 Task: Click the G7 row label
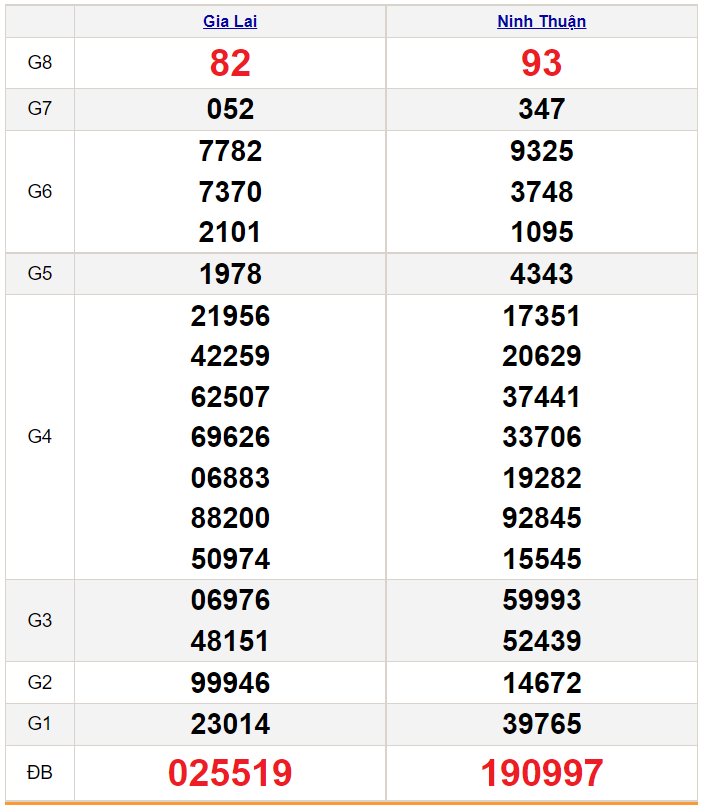[40, 109]
